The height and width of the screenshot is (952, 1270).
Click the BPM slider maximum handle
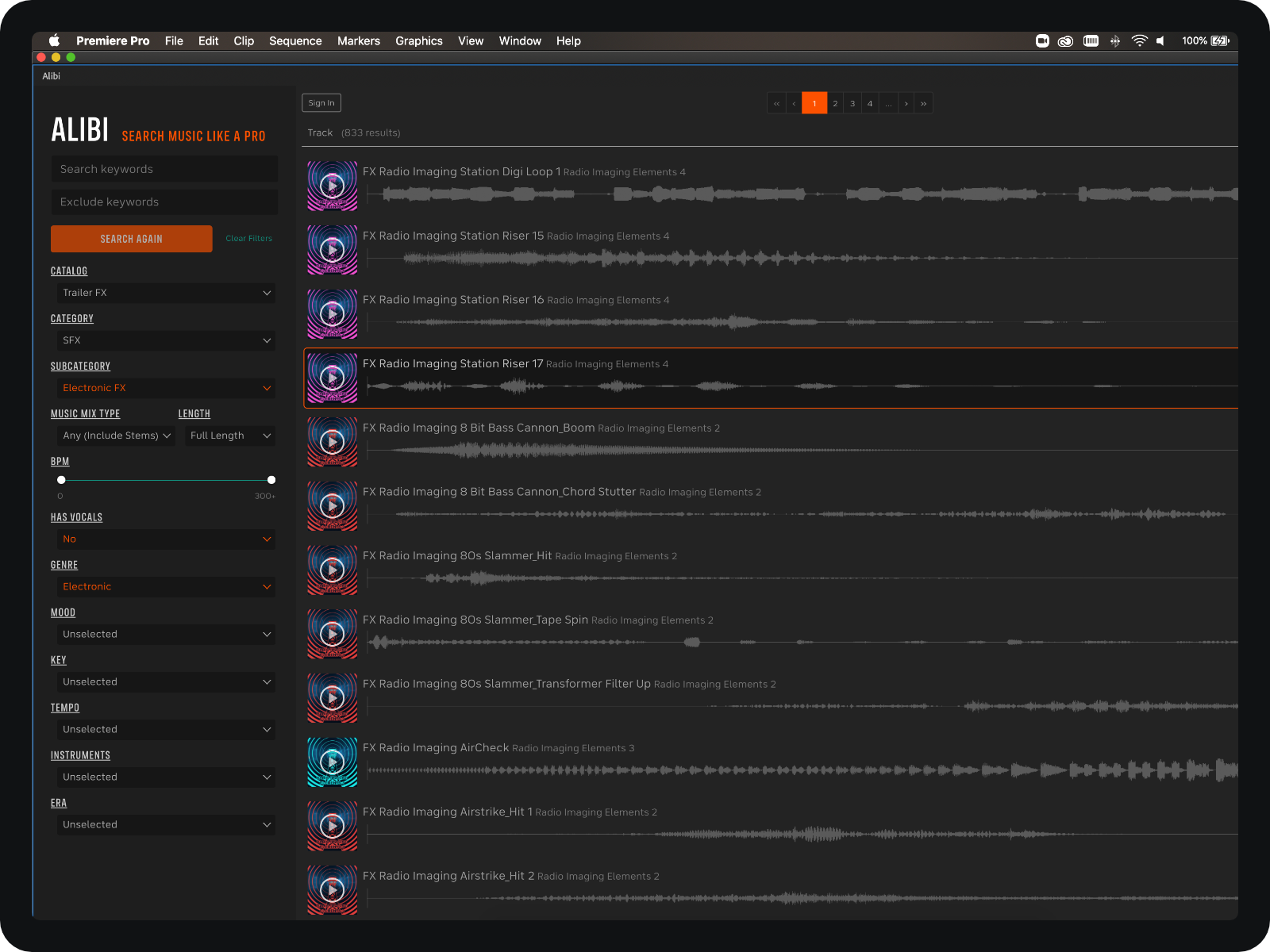(271, 480)
